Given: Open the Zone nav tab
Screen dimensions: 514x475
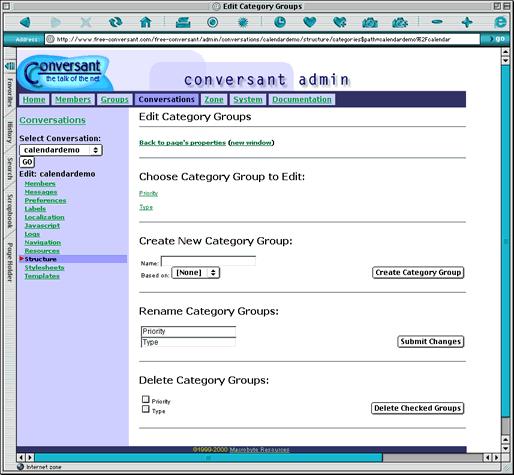Looking at the screenshot, I should point(214,99).
